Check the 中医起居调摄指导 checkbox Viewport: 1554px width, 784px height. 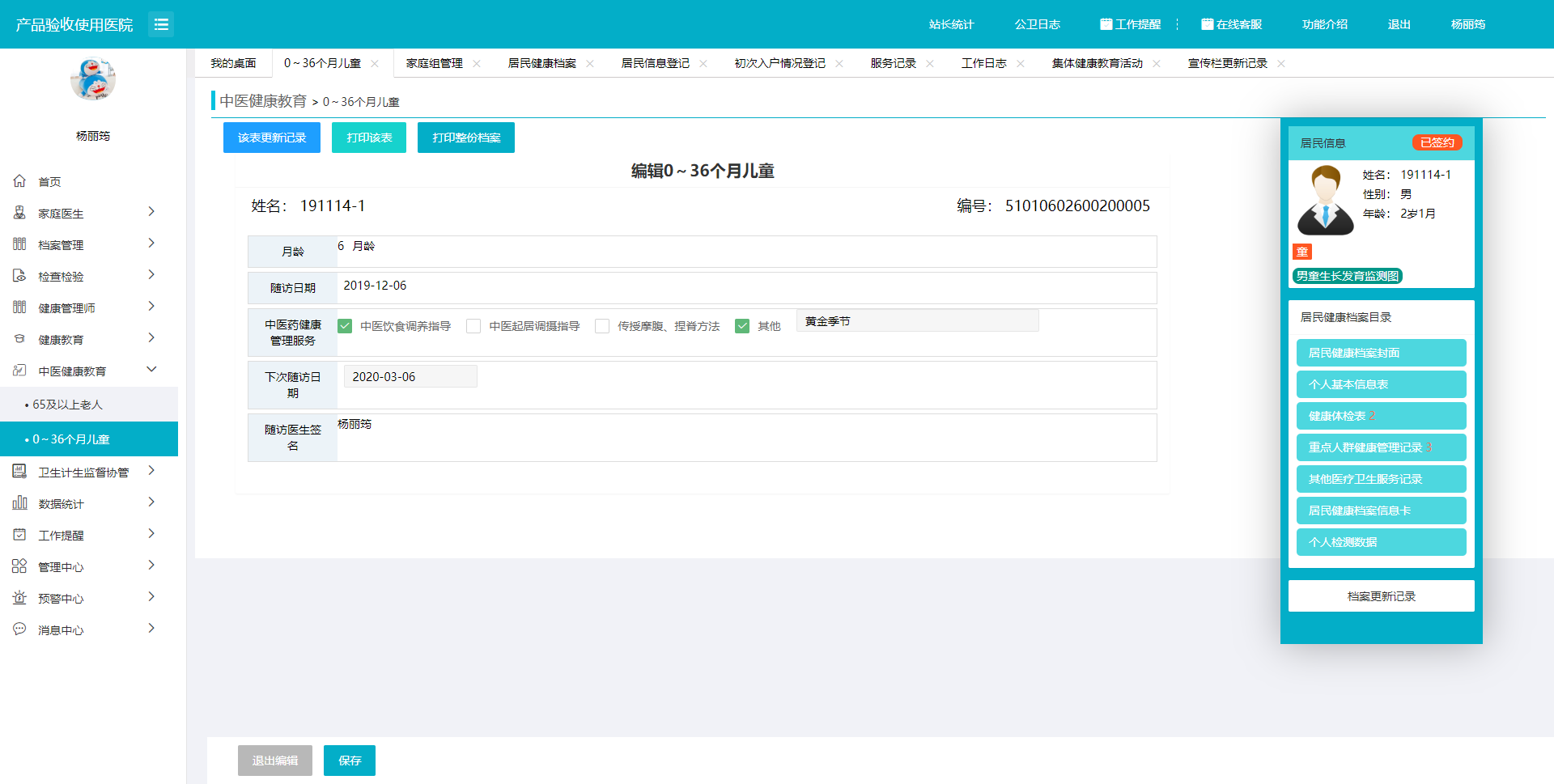click(x=473, y=326)
